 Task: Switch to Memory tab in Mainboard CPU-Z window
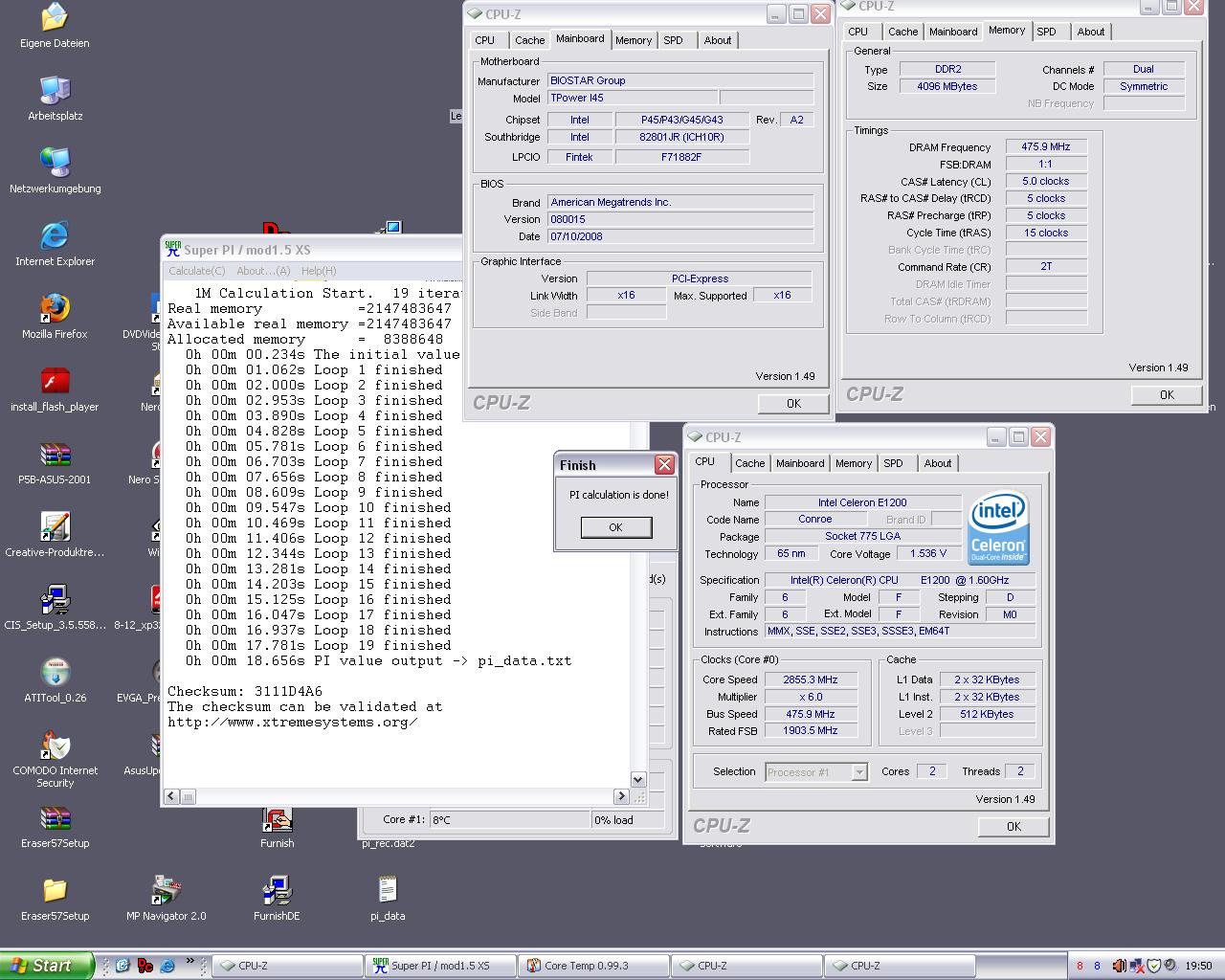(x=634, y=40)
